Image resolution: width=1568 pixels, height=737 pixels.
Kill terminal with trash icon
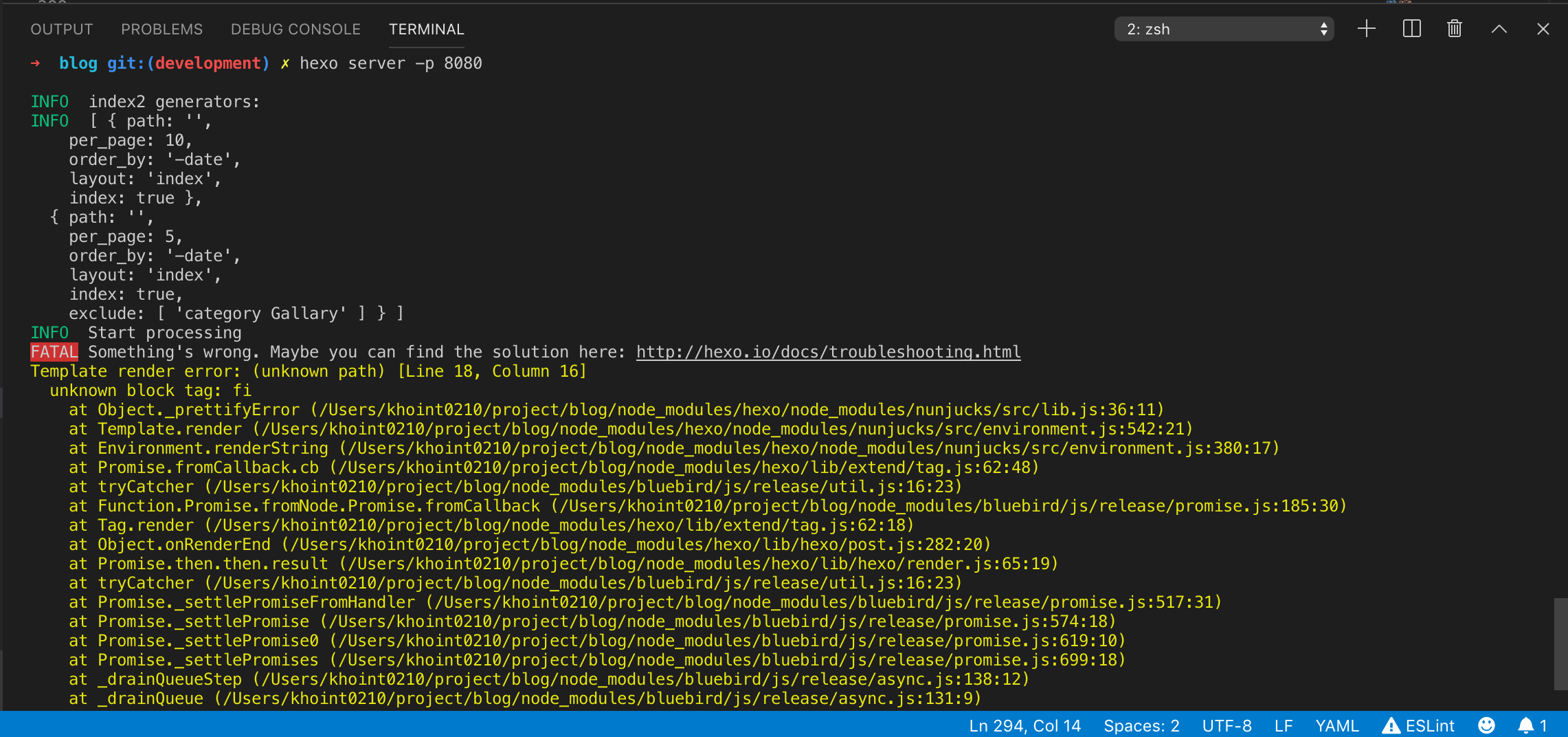[1455, 29]
